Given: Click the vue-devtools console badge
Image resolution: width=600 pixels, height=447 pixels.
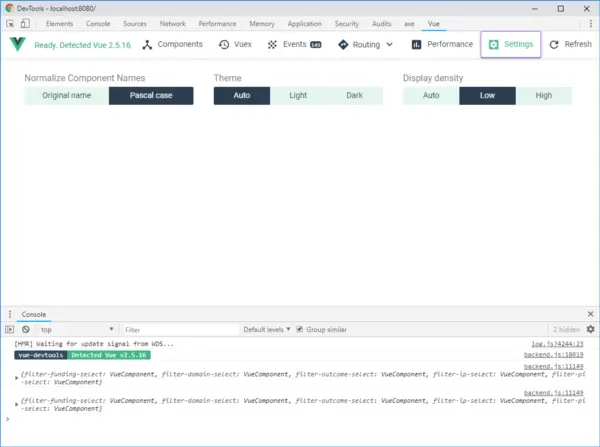Looking at the screenshot, I should pos(41,355).
